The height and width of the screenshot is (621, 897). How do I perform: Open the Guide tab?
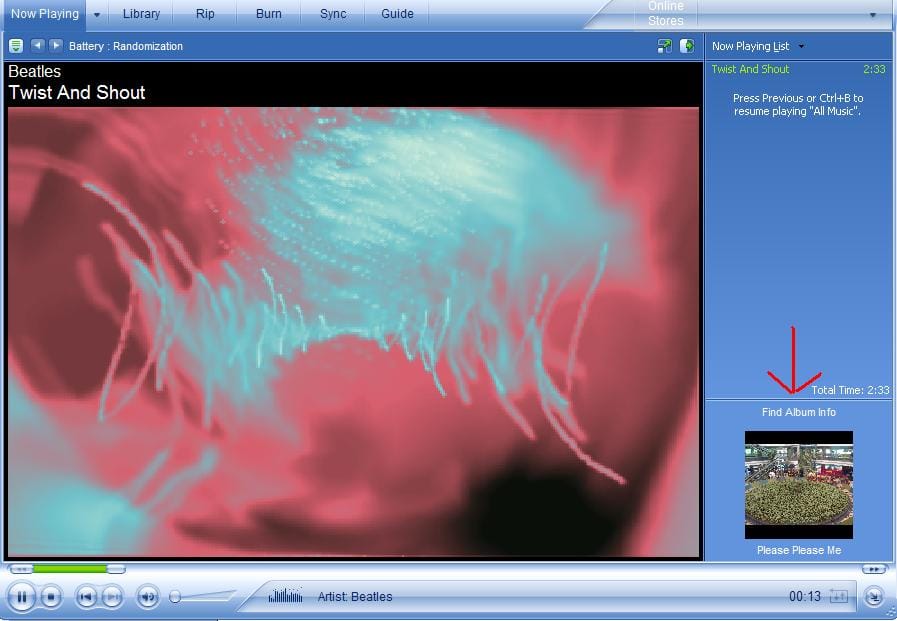[x=397, y=14]
